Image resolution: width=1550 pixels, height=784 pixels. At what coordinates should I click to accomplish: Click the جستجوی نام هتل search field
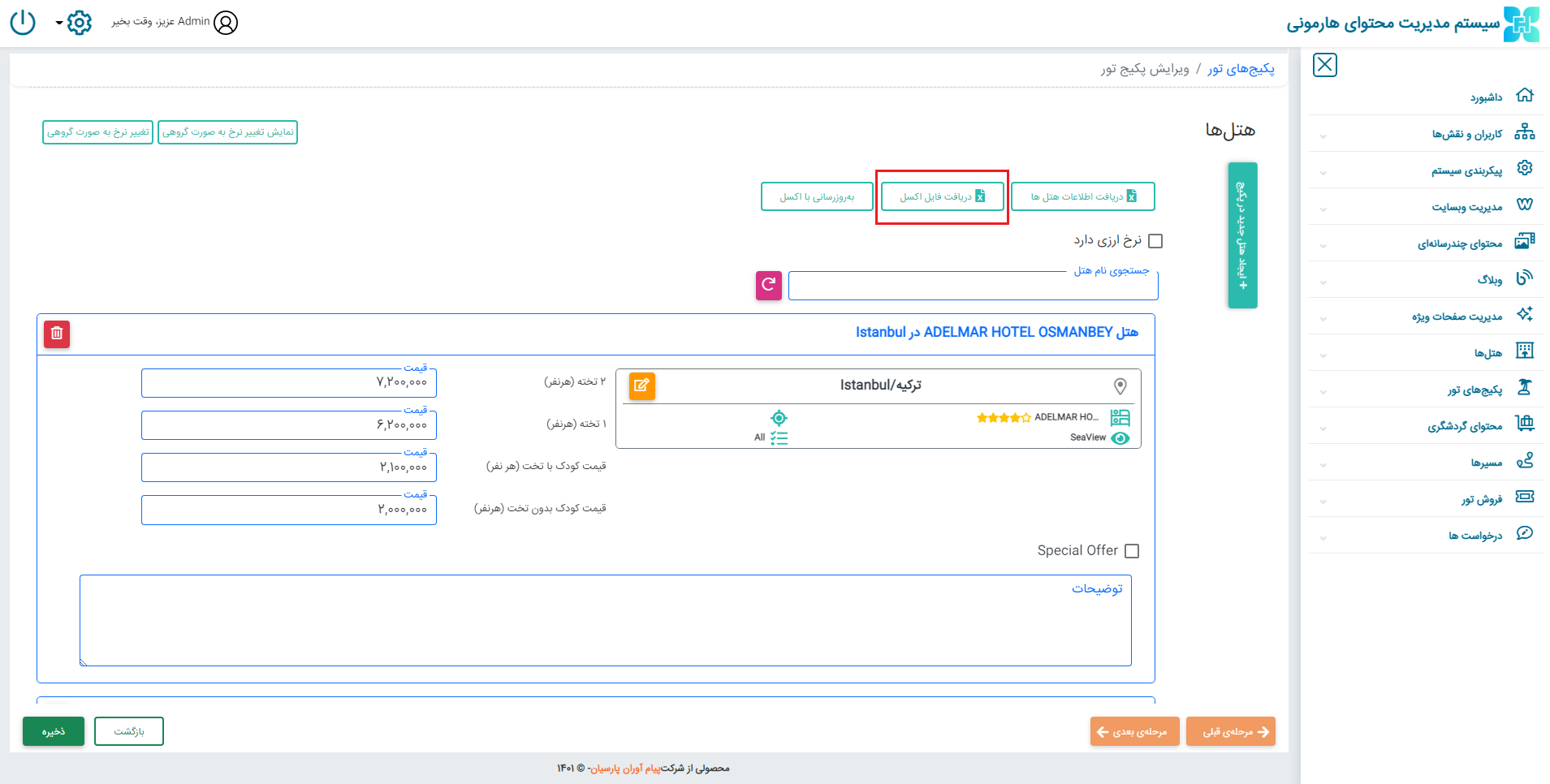[972, 286]
